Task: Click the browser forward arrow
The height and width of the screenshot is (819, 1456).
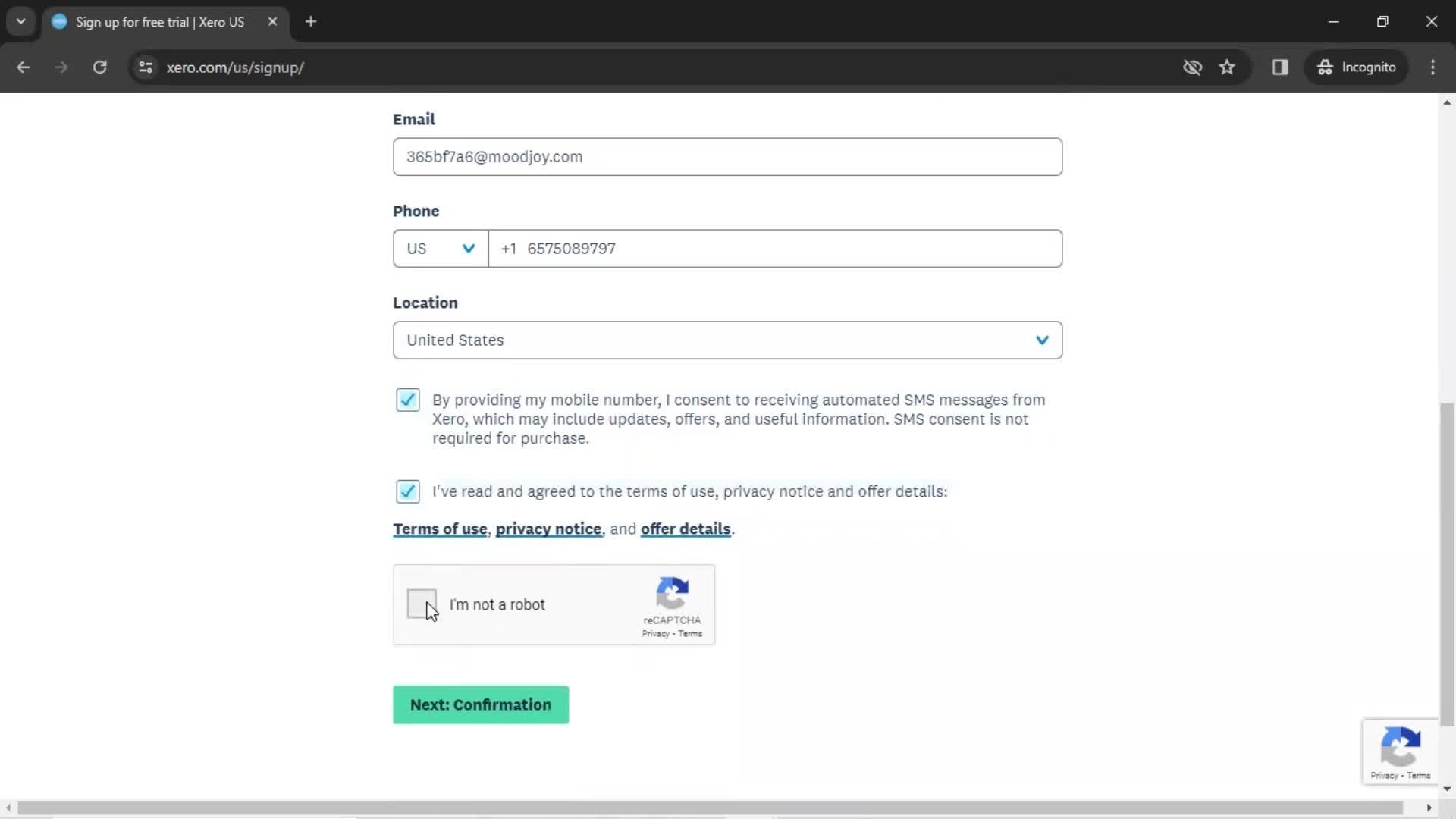Action: pos(61,67)
